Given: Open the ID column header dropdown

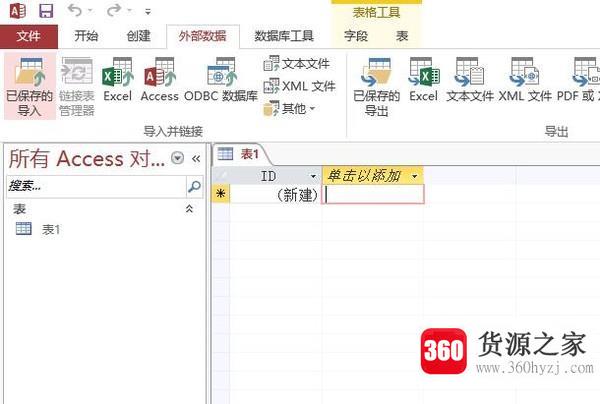Looking at the screenshot, I should point(313,176).
